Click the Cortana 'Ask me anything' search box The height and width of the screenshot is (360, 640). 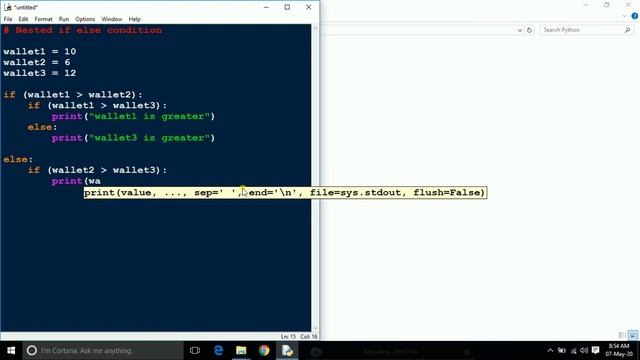[103, 351]
